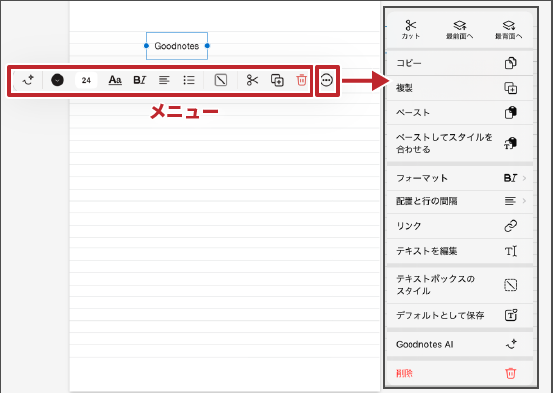Open テキストボックスのスタイル menu entry
Image resolution: width=553 pixels, height=393 pixels.
pos(460,285)
